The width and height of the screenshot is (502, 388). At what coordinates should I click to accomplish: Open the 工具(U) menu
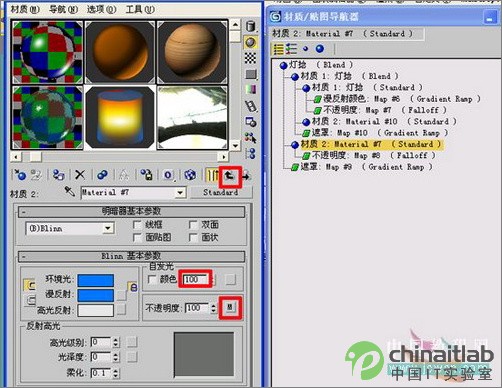[140, 9]
